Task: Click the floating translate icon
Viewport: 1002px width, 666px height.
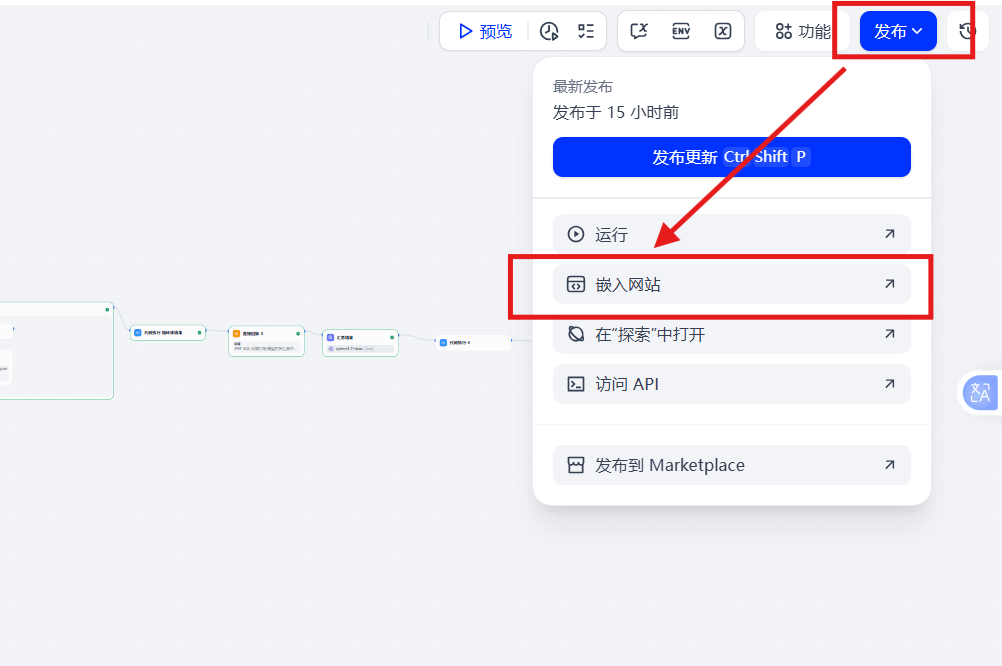Action: click(980, 392)
